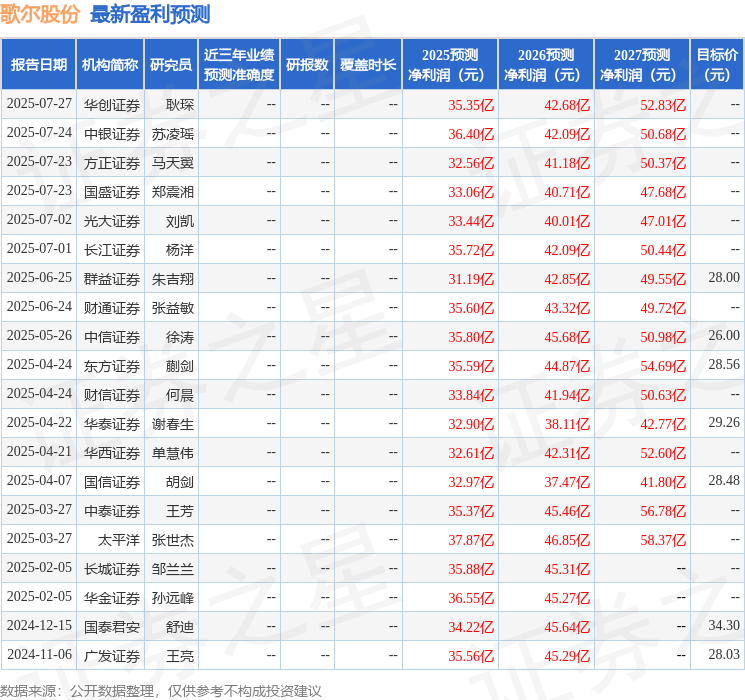Click the 机构简称 column header
The width and height of the screenshot is (745, 700).
110,65
